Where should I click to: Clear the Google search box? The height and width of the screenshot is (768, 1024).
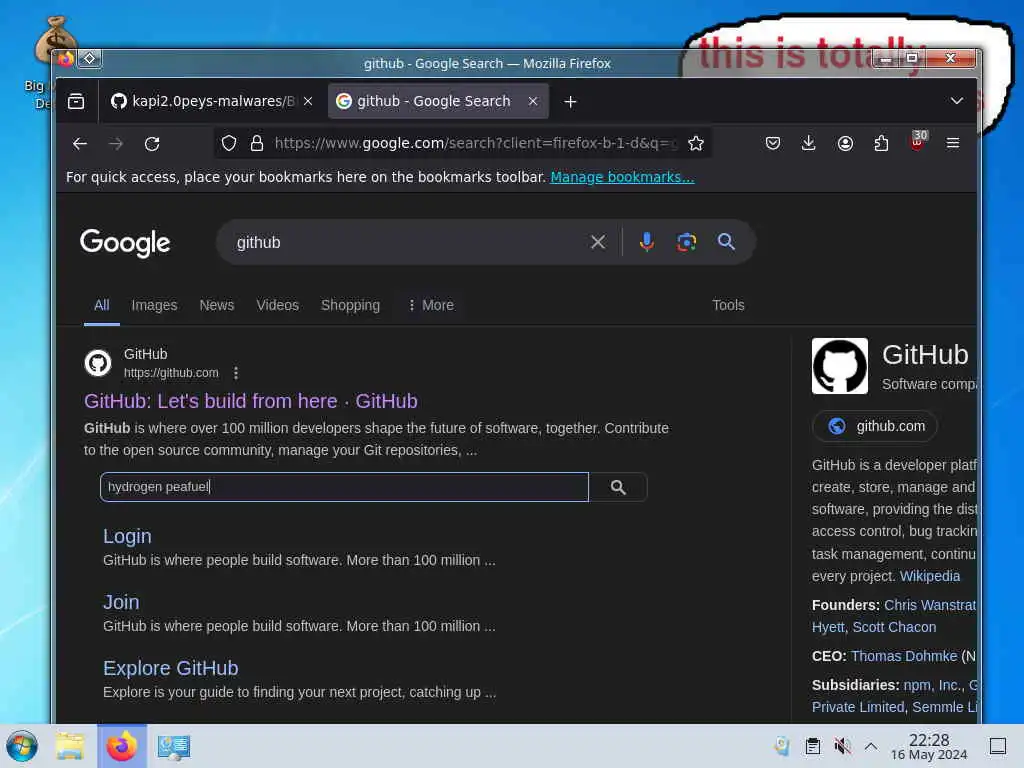(x=598, y=242)
